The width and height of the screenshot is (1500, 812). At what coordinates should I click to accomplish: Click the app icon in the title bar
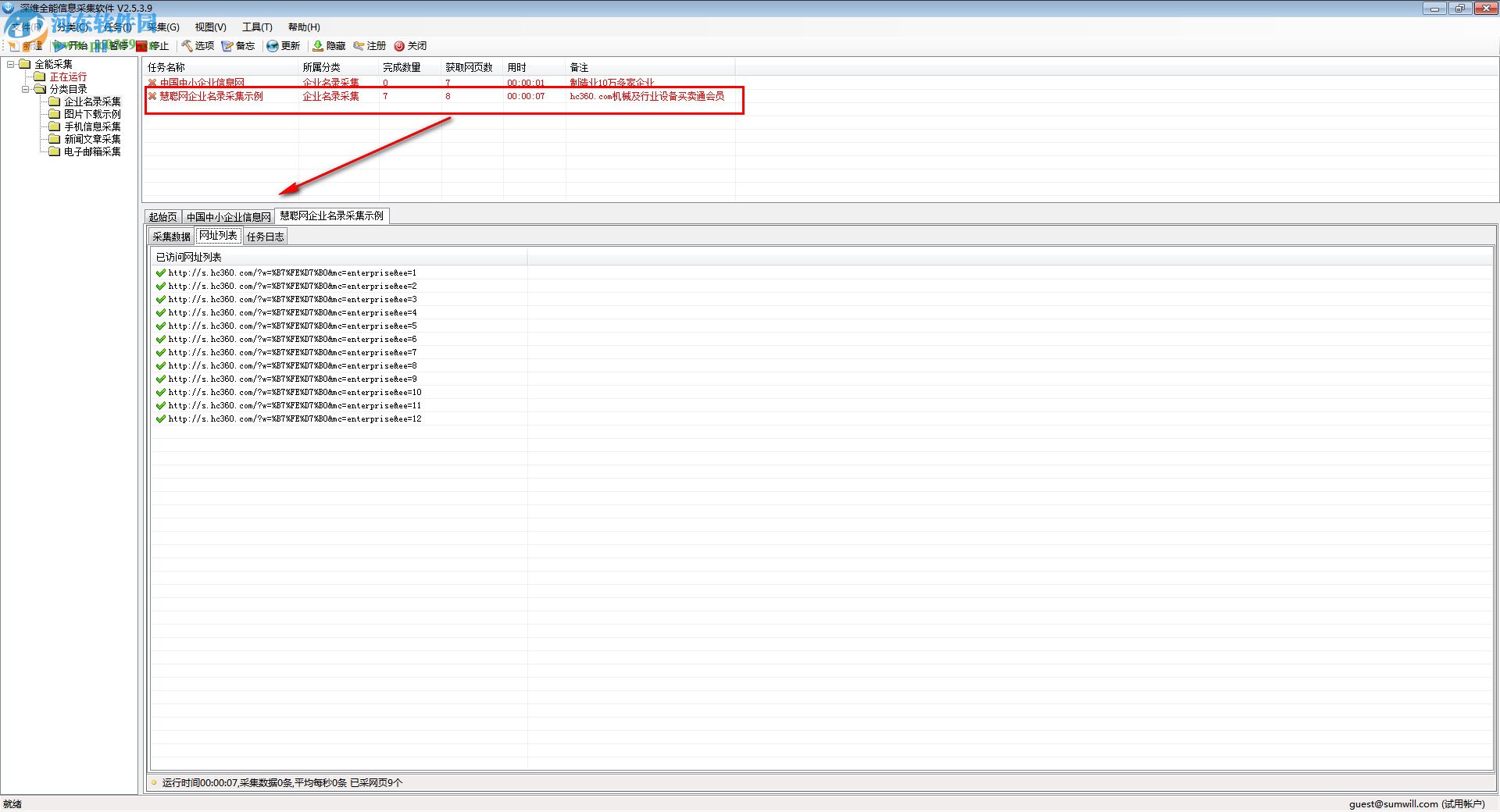(9, 8)
